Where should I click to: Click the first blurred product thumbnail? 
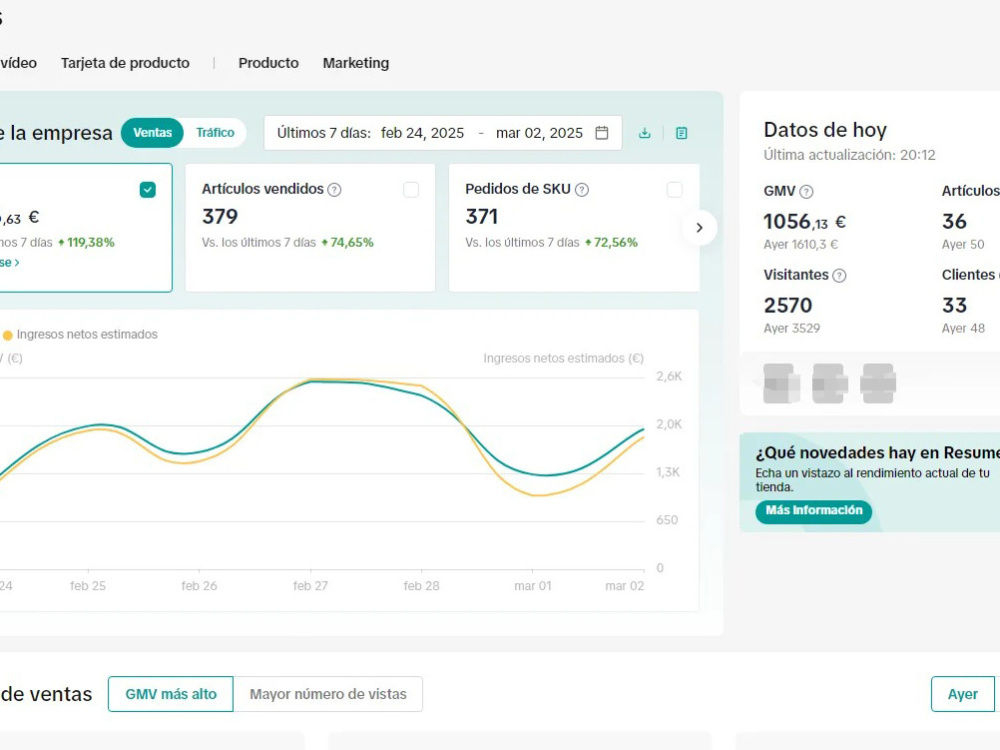click(x=781, y=383)
